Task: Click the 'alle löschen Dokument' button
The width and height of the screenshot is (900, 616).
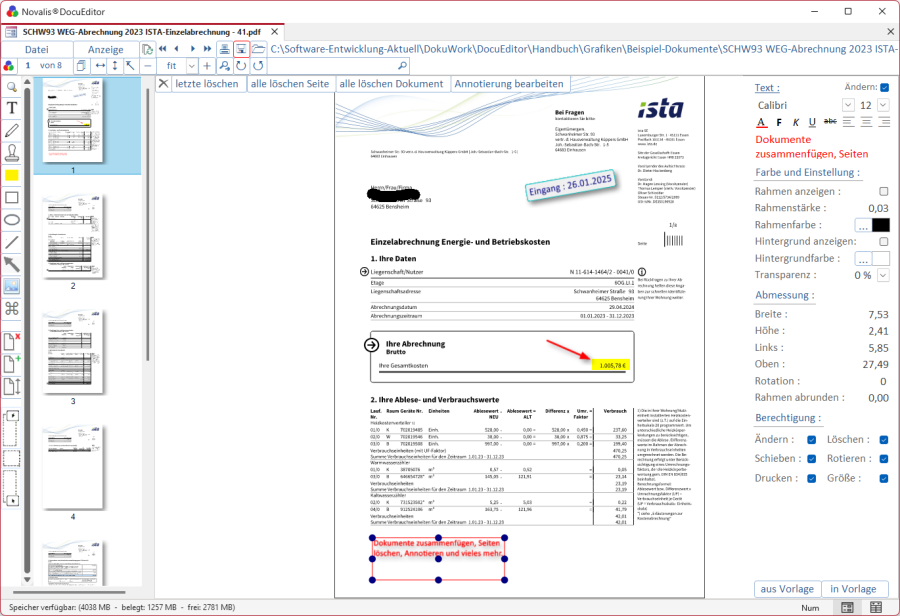Action: pos(391,83)
